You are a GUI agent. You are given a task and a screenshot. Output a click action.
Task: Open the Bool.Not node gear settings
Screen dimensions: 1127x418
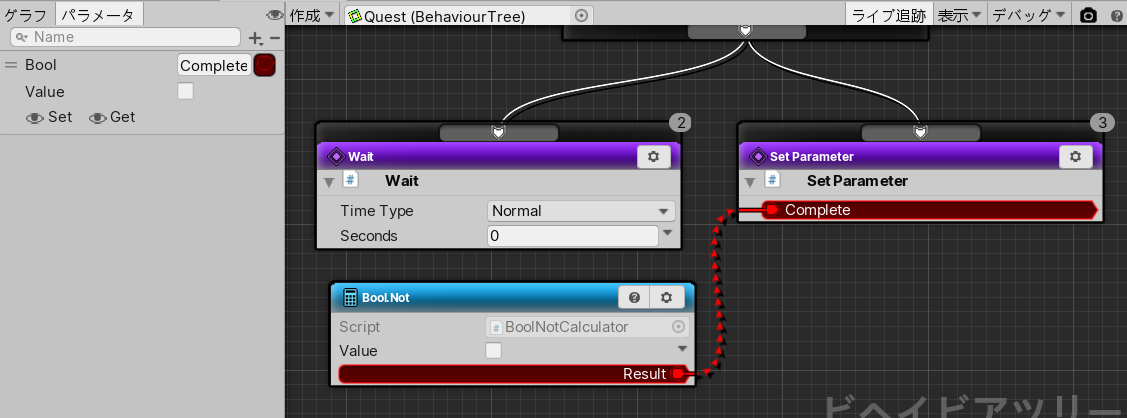coord(666,297)
